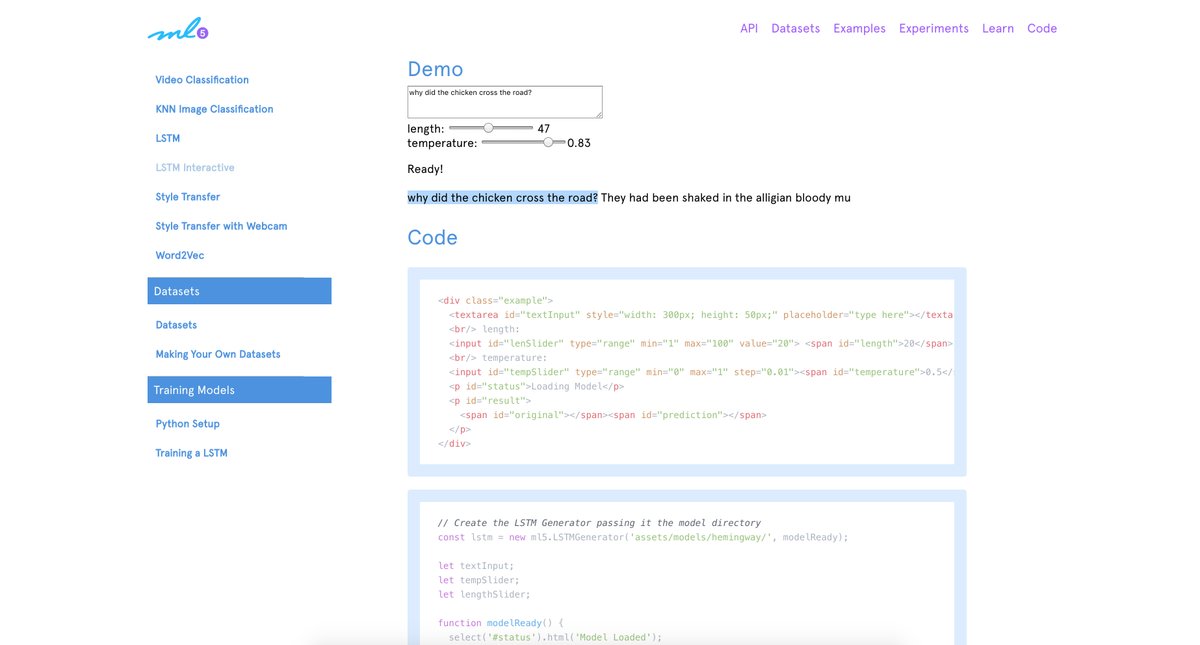Select LSTM Interactive sidebar link
Image resolution: width=1200 pixels, height=645 pixels.
pos(195,167)
